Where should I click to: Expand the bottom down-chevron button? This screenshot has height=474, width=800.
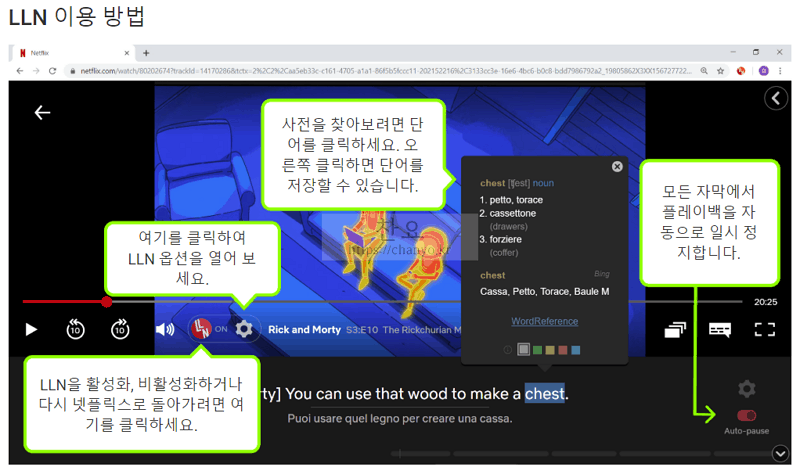point(781,453)
